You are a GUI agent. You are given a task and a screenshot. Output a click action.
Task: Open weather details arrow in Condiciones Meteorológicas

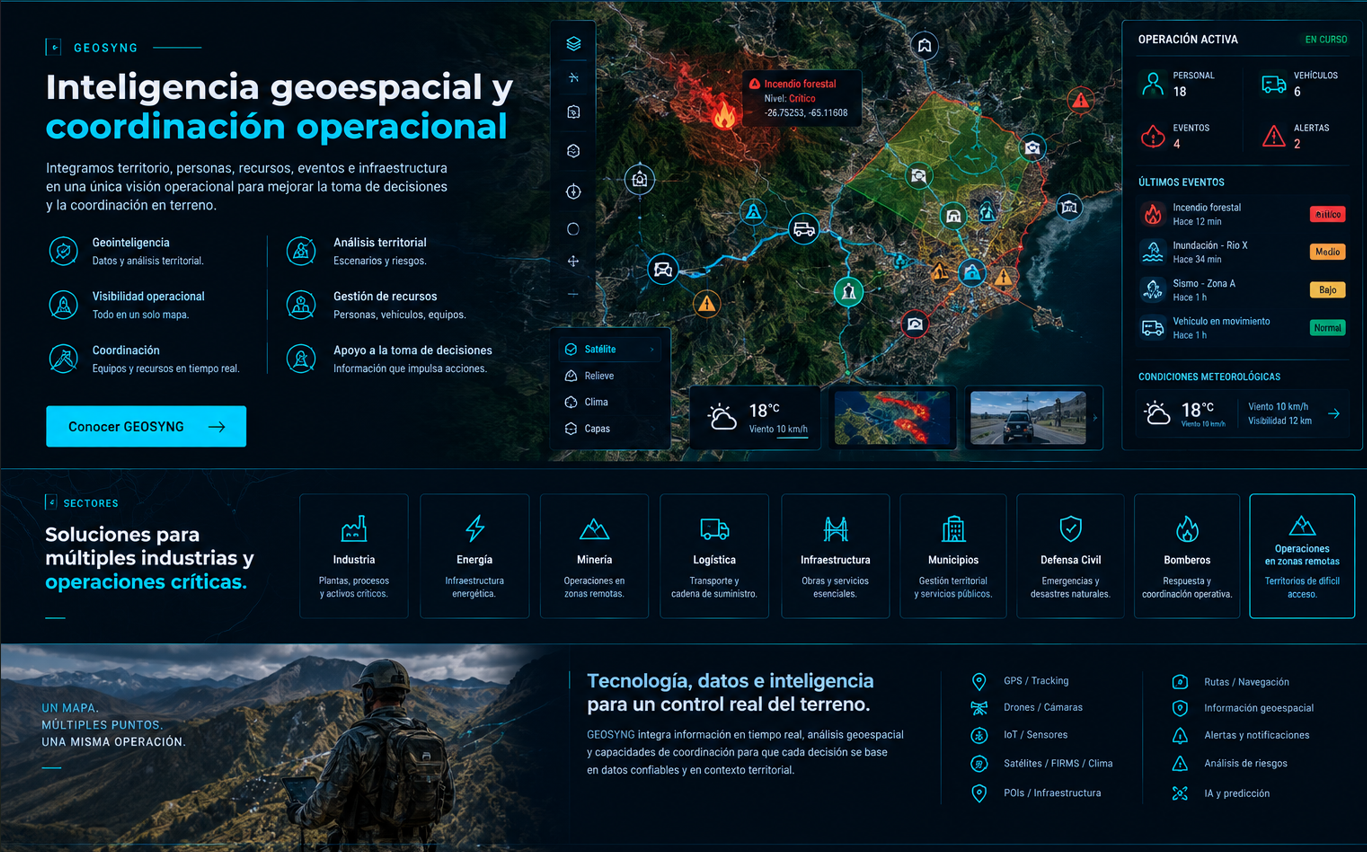(x=1333, y=413)
